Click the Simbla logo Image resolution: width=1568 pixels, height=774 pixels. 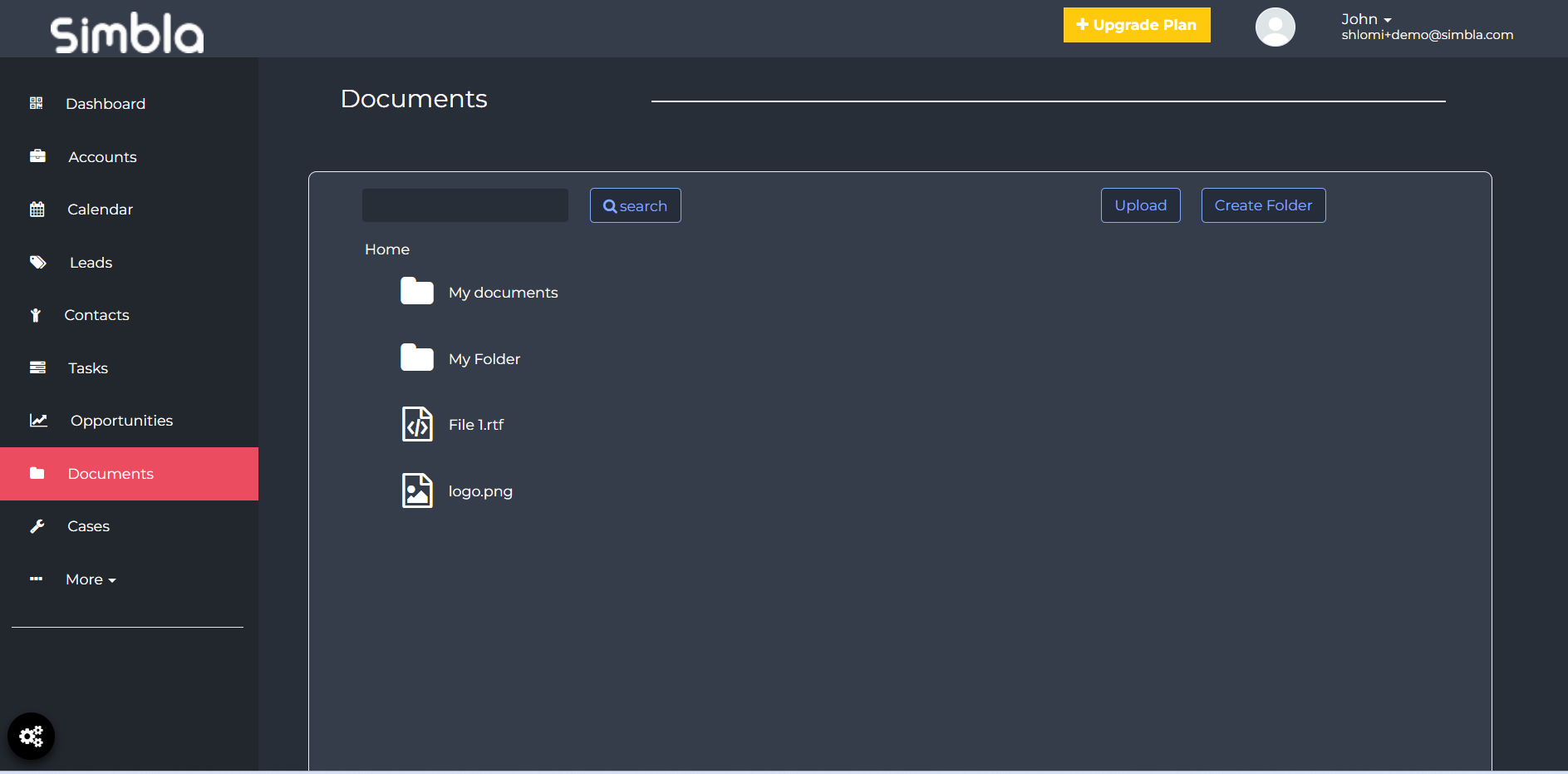127,34
